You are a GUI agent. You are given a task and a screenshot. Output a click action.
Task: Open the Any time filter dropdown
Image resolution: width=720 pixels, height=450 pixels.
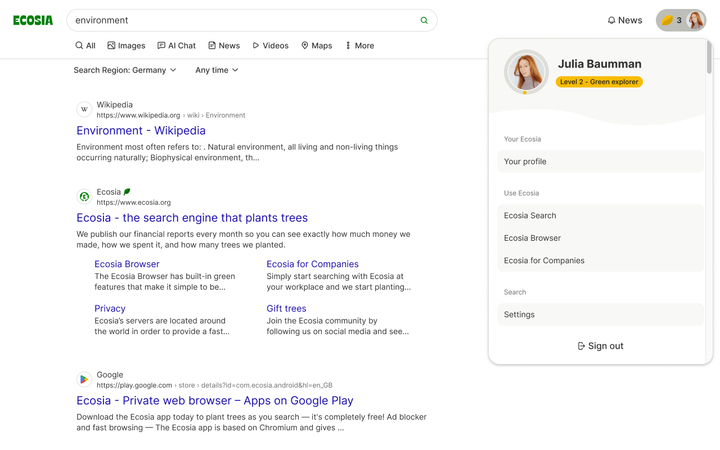(217, 70)
